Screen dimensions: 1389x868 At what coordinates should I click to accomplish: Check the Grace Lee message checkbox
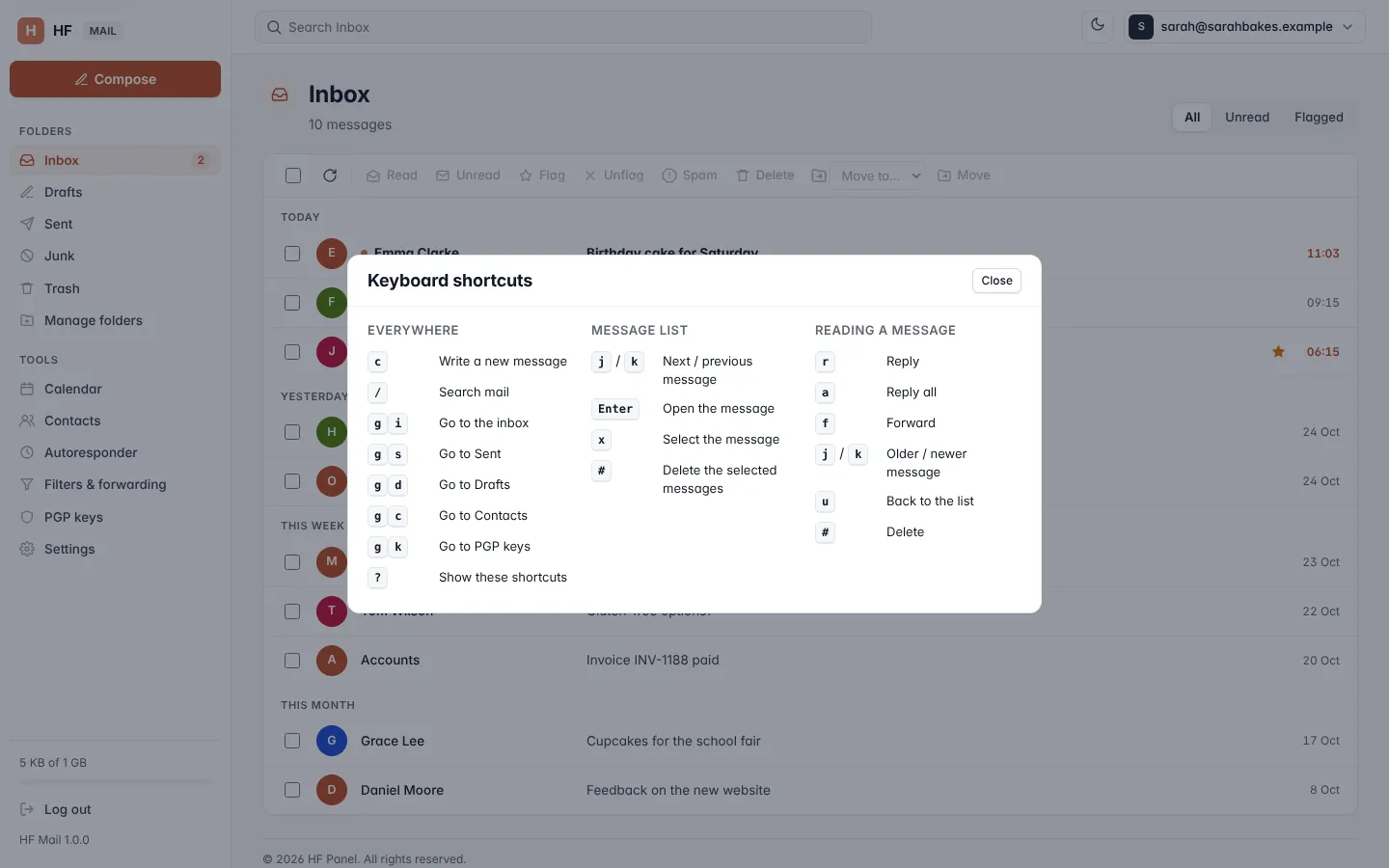[292, 741]
